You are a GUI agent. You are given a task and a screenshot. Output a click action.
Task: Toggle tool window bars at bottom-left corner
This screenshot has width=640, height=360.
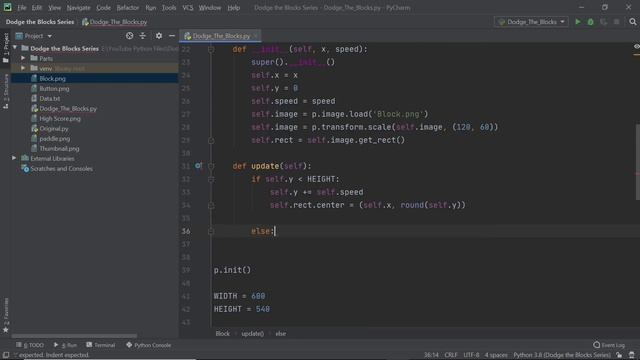(x=6, y=355)
